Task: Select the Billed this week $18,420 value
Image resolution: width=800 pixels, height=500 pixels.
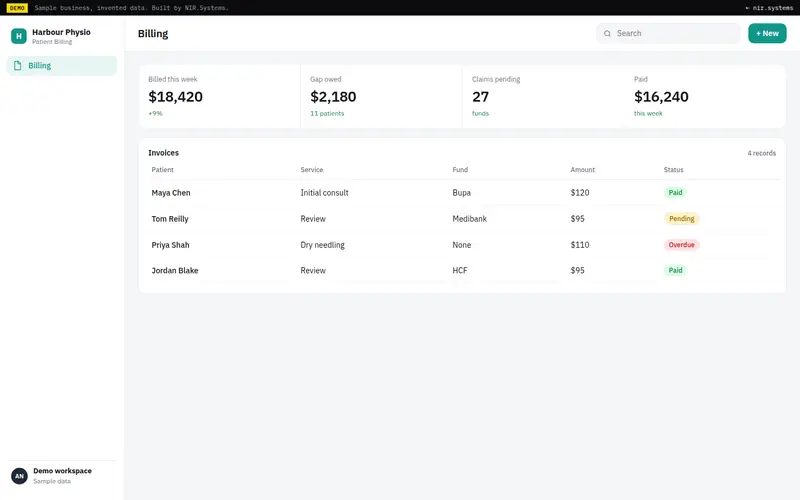Action: pyautogui.click(x=176, y=96)
